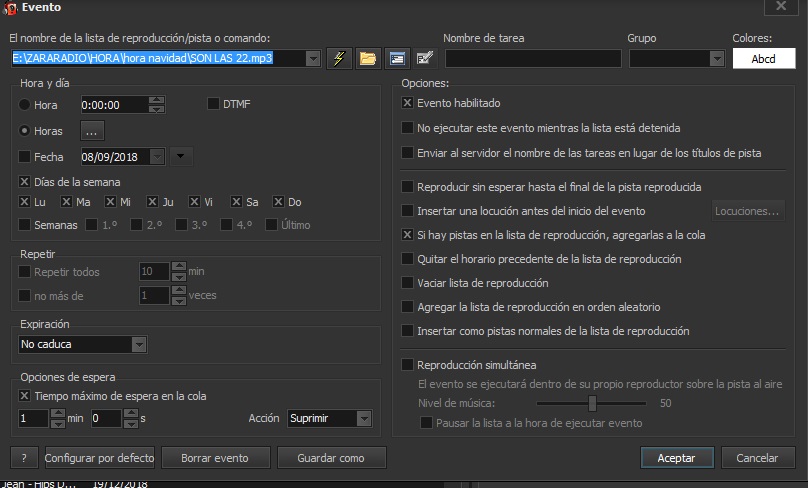Viewport: 808px width, 488px height.
Task: Check Enviar al servidor el nombre de tareas
Action: pyautogui.click(x=407, y=153)
